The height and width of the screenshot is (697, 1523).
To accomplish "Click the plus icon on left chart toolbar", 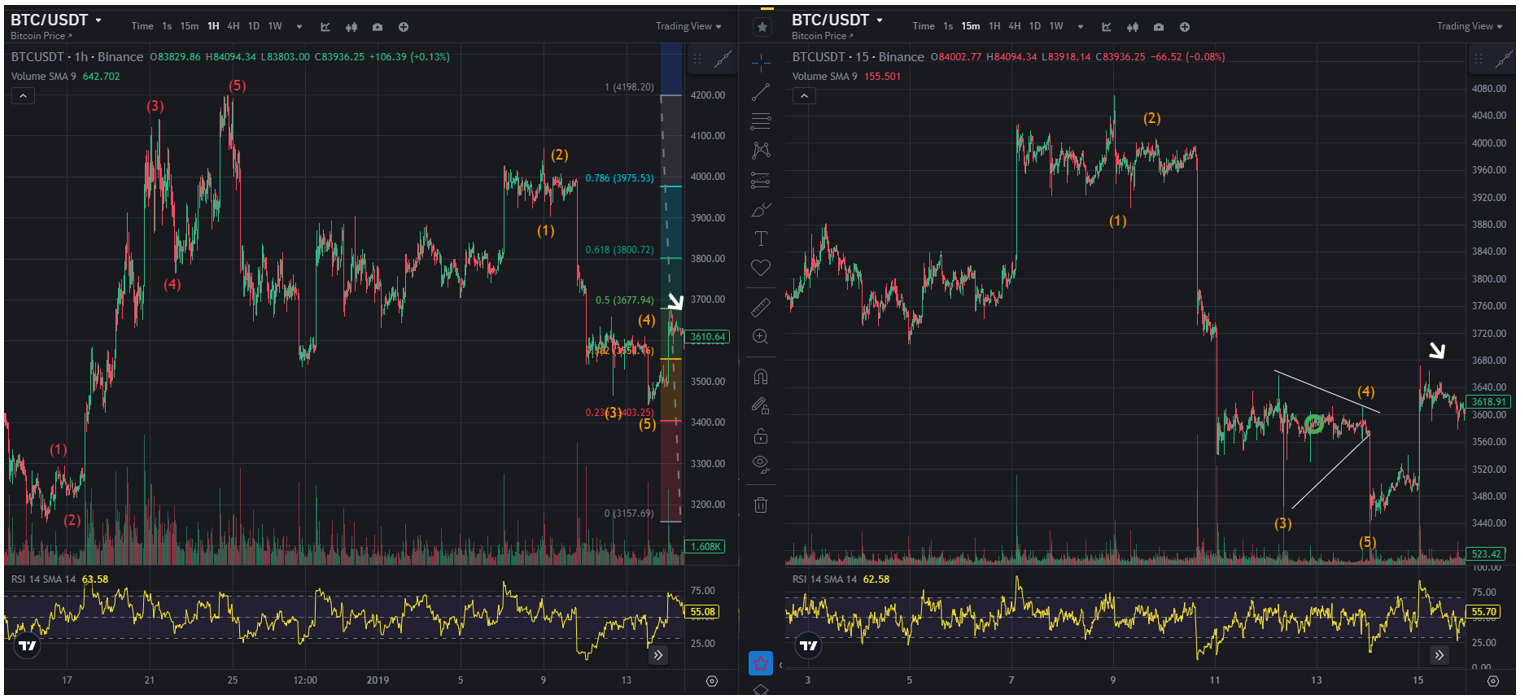I will coord(403,26).
